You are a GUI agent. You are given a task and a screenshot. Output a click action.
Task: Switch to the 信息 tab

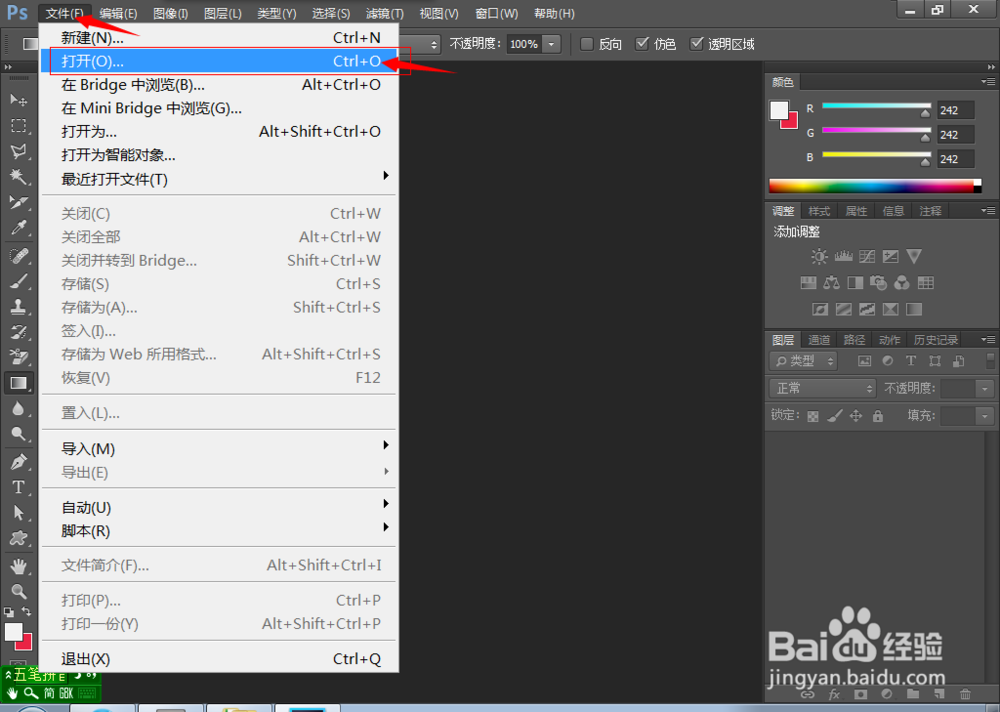(893, 211)
